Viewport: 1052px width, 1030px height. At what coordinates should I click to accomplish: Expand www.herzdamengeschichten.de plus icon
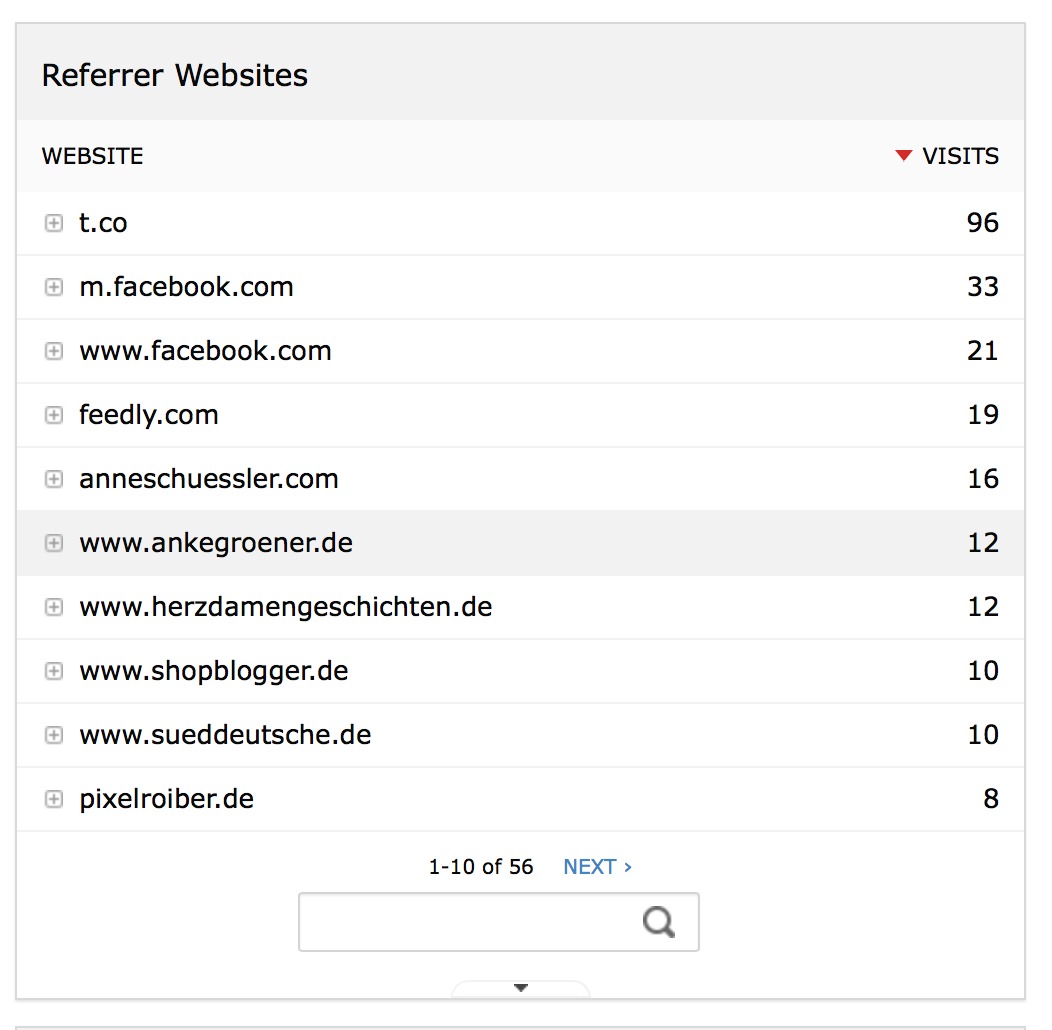click(x=54, y=607)
